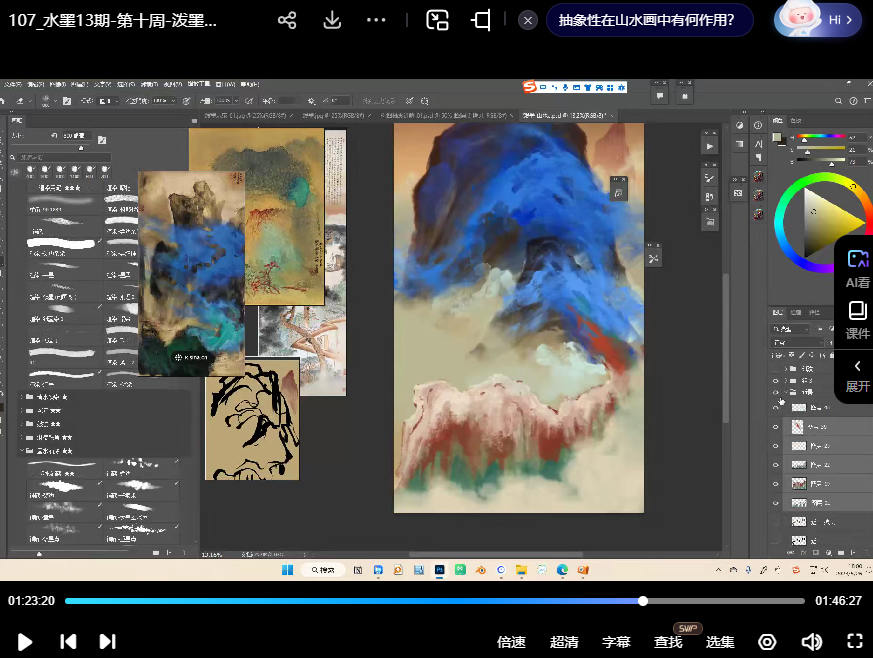This screenshot has width=873, height=658.
Task: Open the 查找 search feature
Action: pyautogui.click(x=668, y=642)
